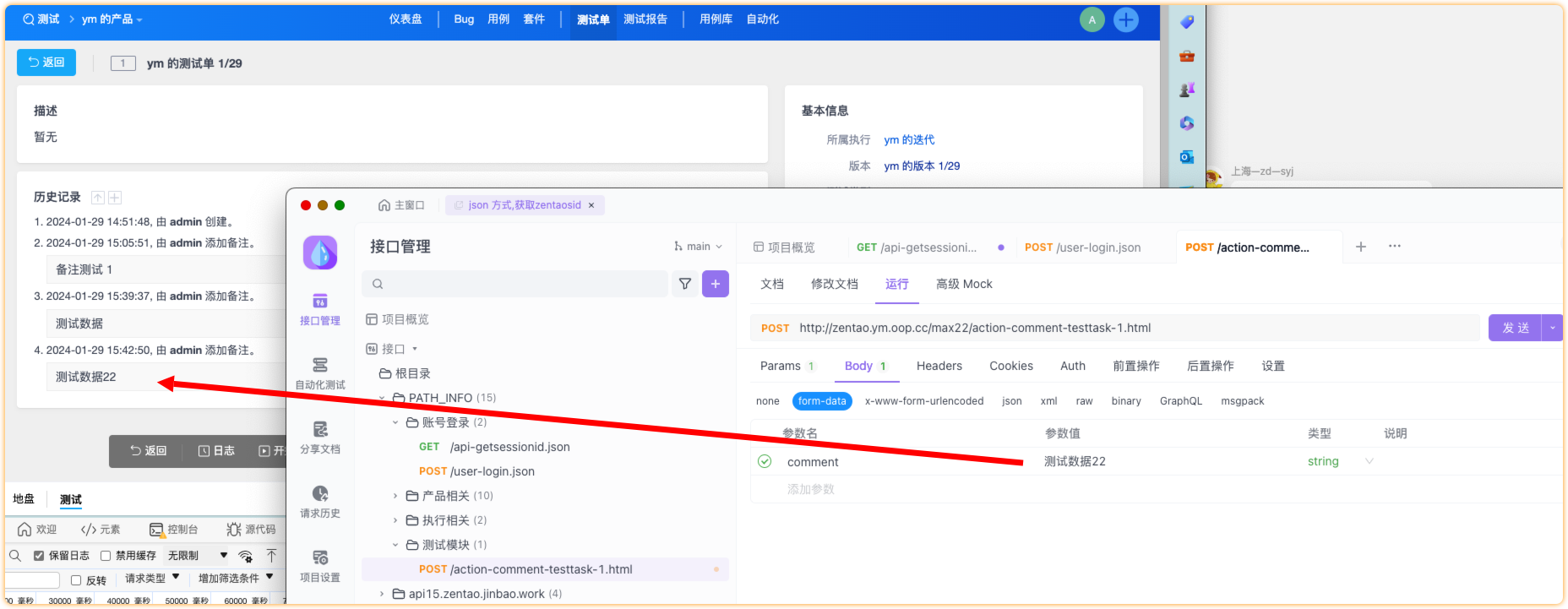Image resolution: width=1568 pixels, height=609 pixels.
Task: Toggle the comment parameter enabled checkmark
Action: (x=765, y=461)
